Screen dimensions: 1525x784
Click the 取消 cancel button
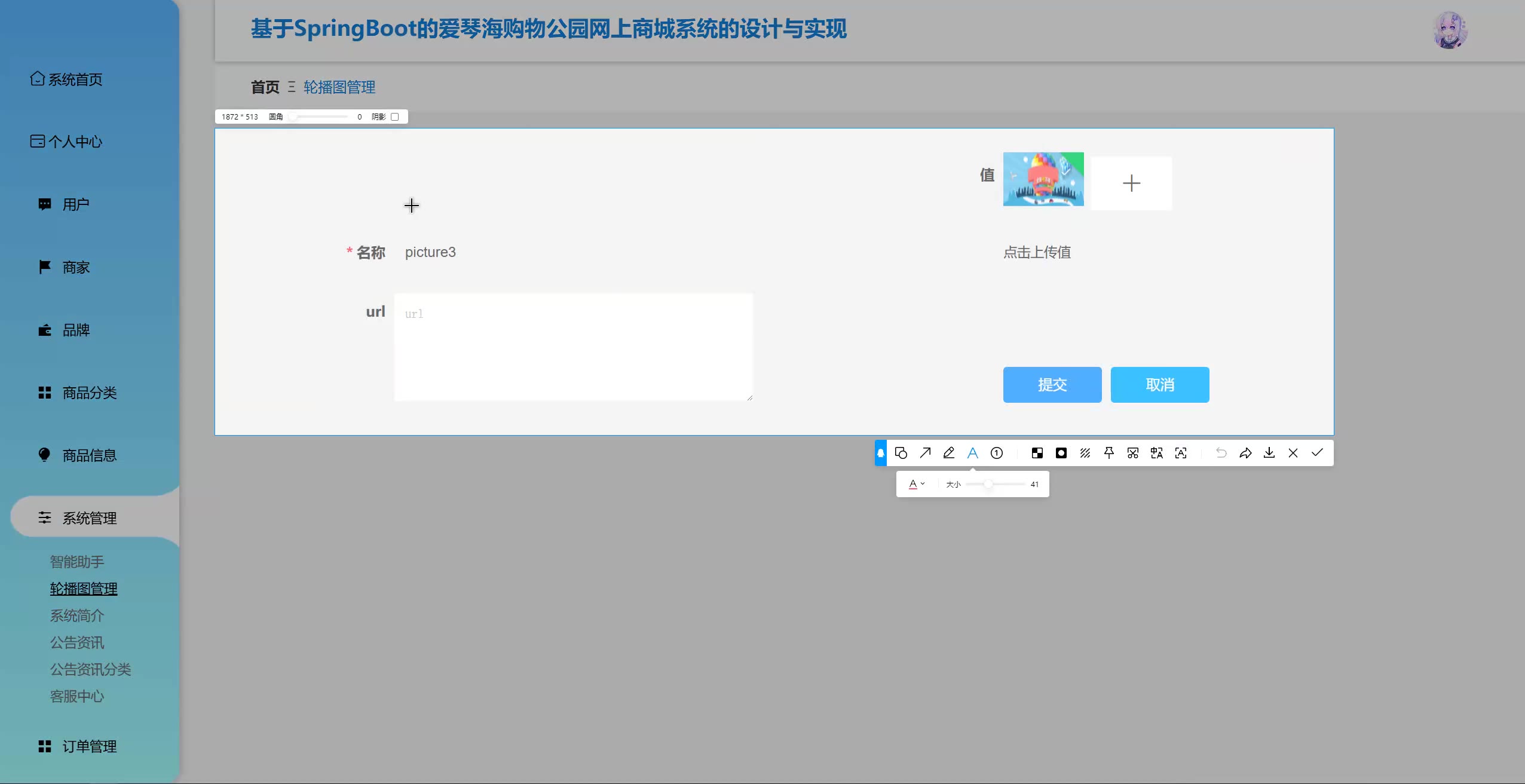coord(1159,385)
